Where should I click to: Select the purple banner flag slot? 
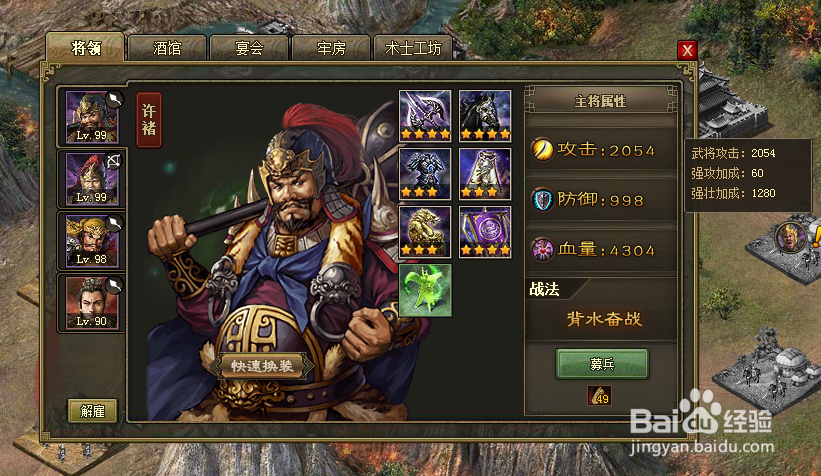[x=485, y=232]
